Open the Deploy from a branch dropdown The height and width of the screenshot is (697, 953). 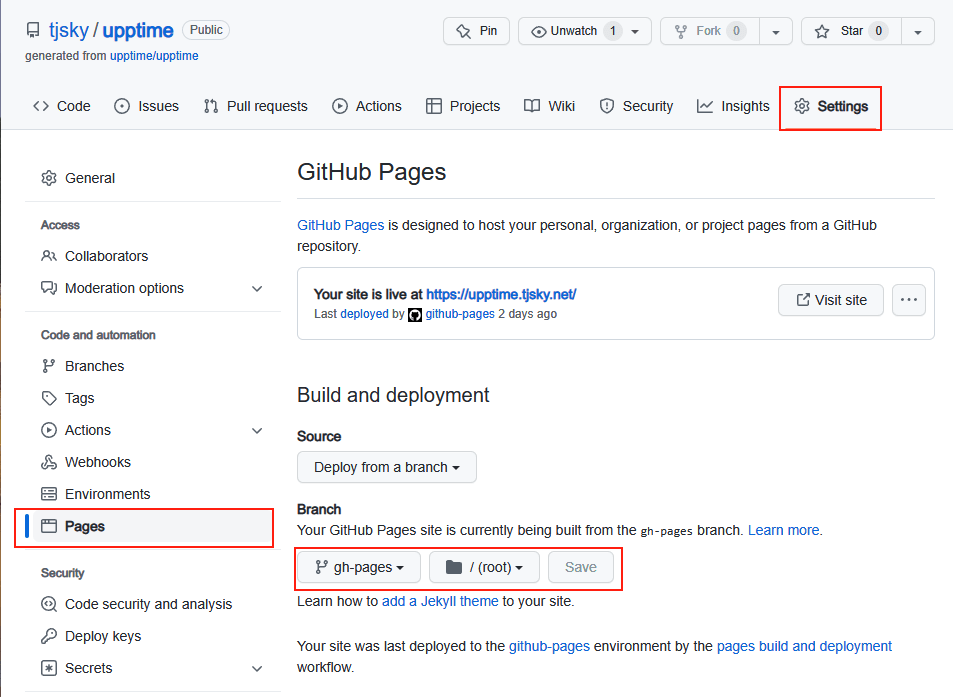[x=387, y=467]
